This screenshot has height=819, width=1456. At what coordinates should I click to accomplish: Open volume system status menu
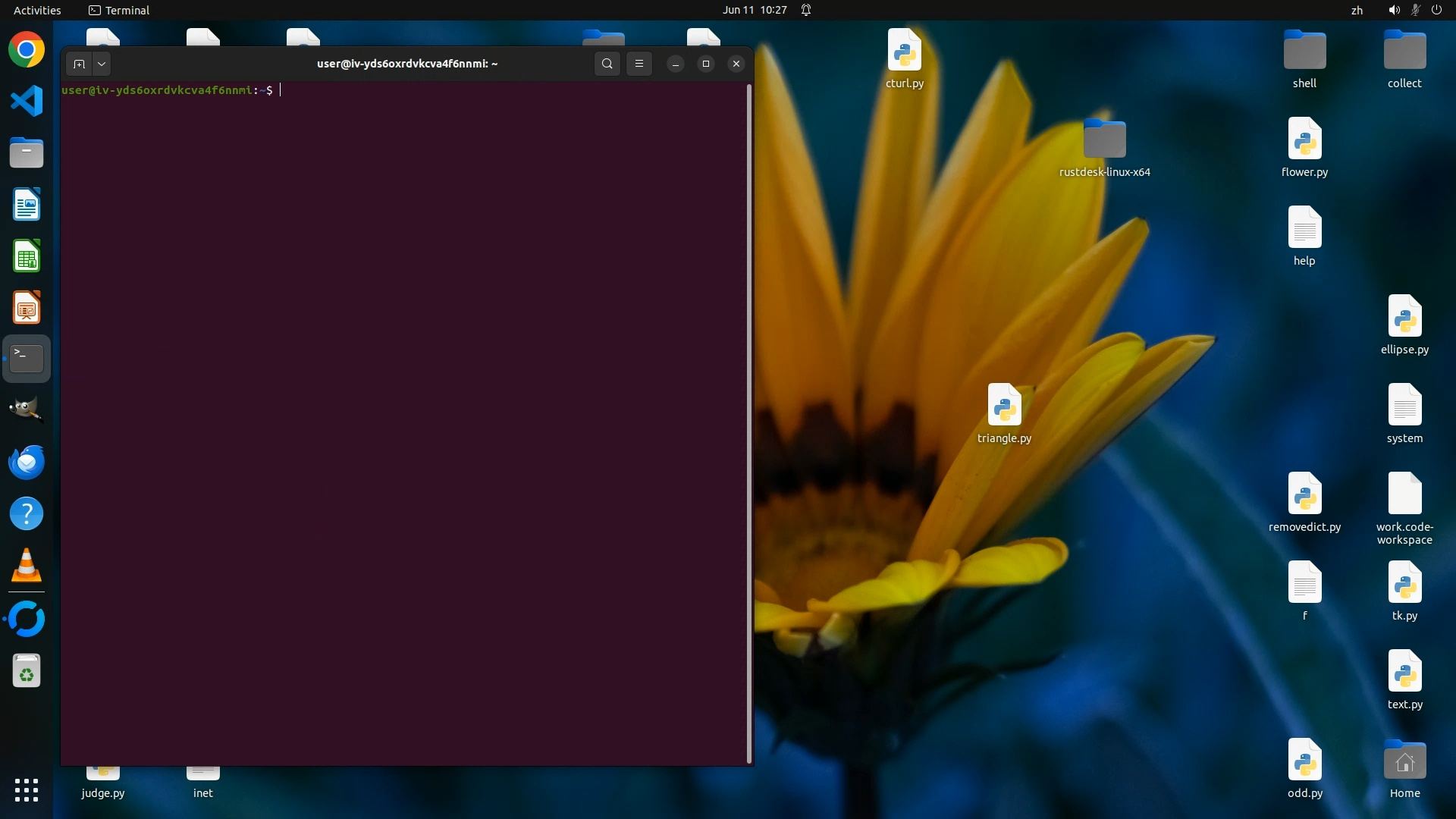1394,11
